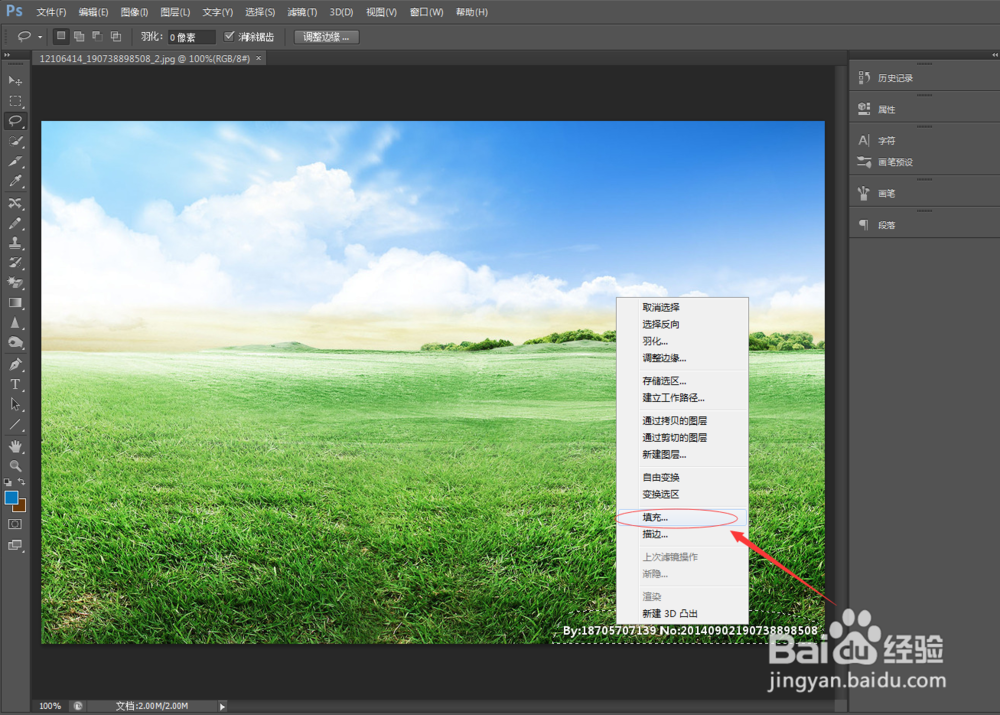Viewport: 1000px width, 715px height.
Task: Reset default foreground/background colors icon
Action: 8,482
